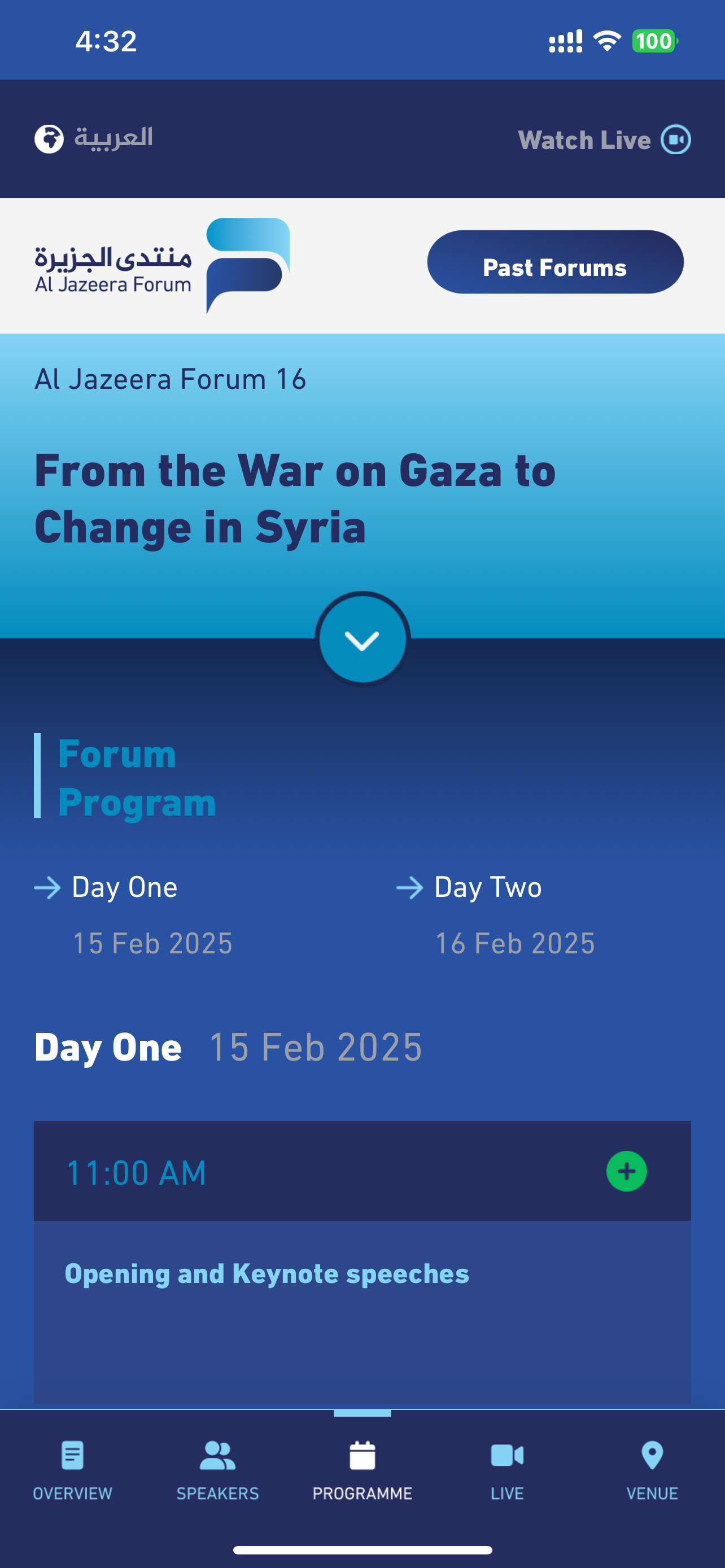Tap the Watch Live camera icon
Screen dimensions: 725x1568
(676, 139)
